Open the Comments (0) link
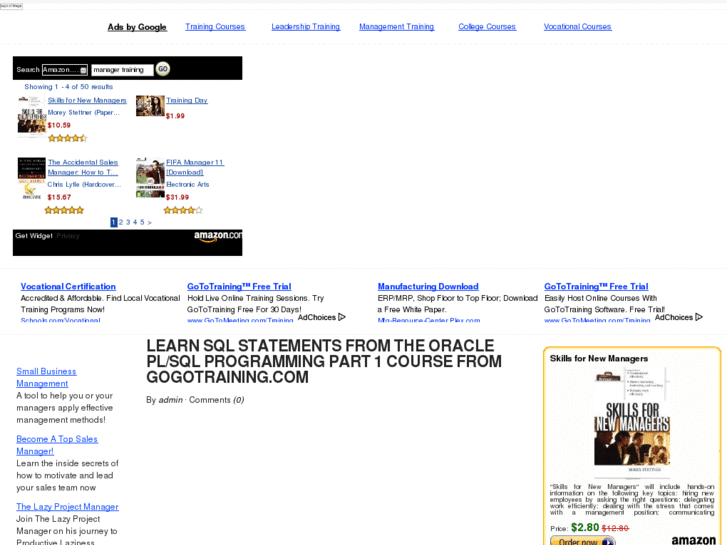The image size is (727, 545). tap(217, 400)
